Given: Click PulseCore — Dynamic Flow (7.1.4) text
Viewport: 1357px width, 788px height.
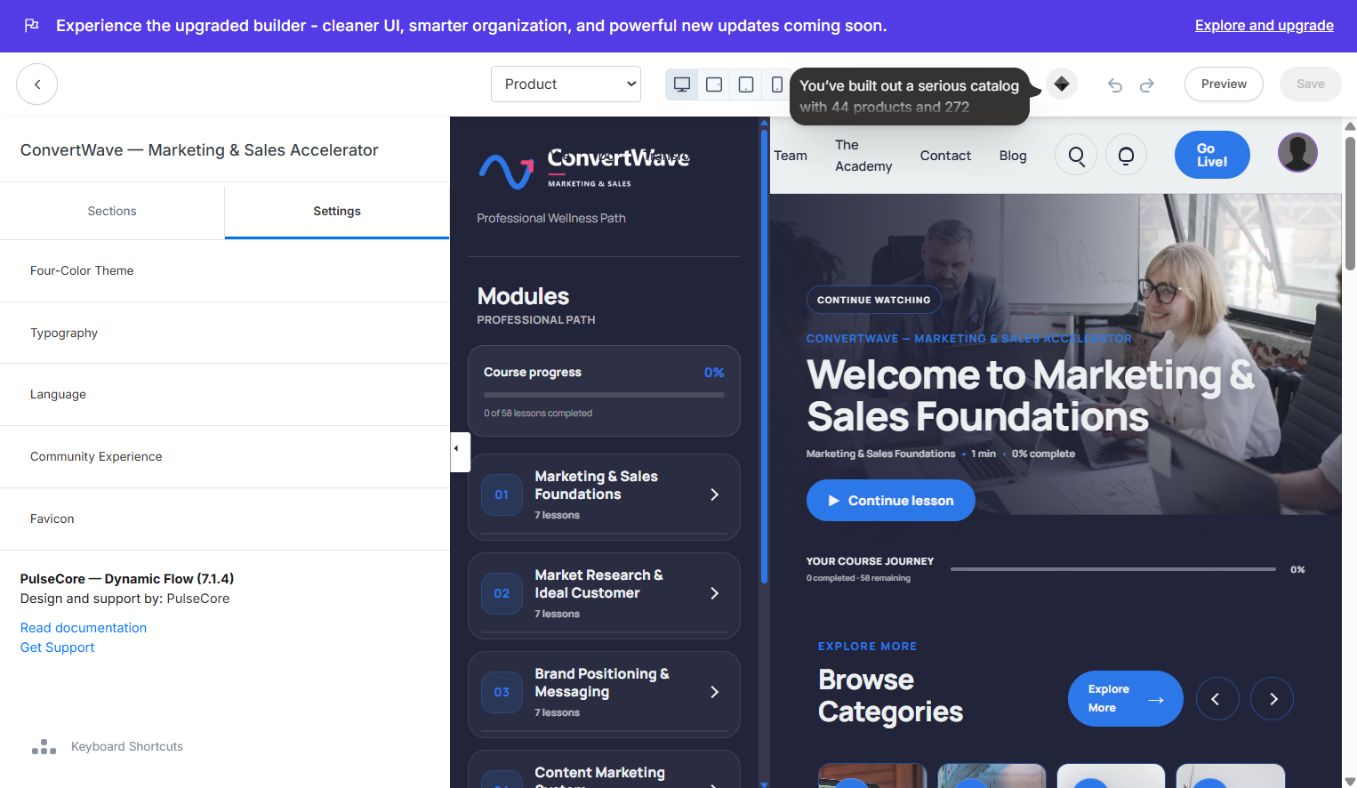Looking at the screenshot, I should (x=127, y=579).
